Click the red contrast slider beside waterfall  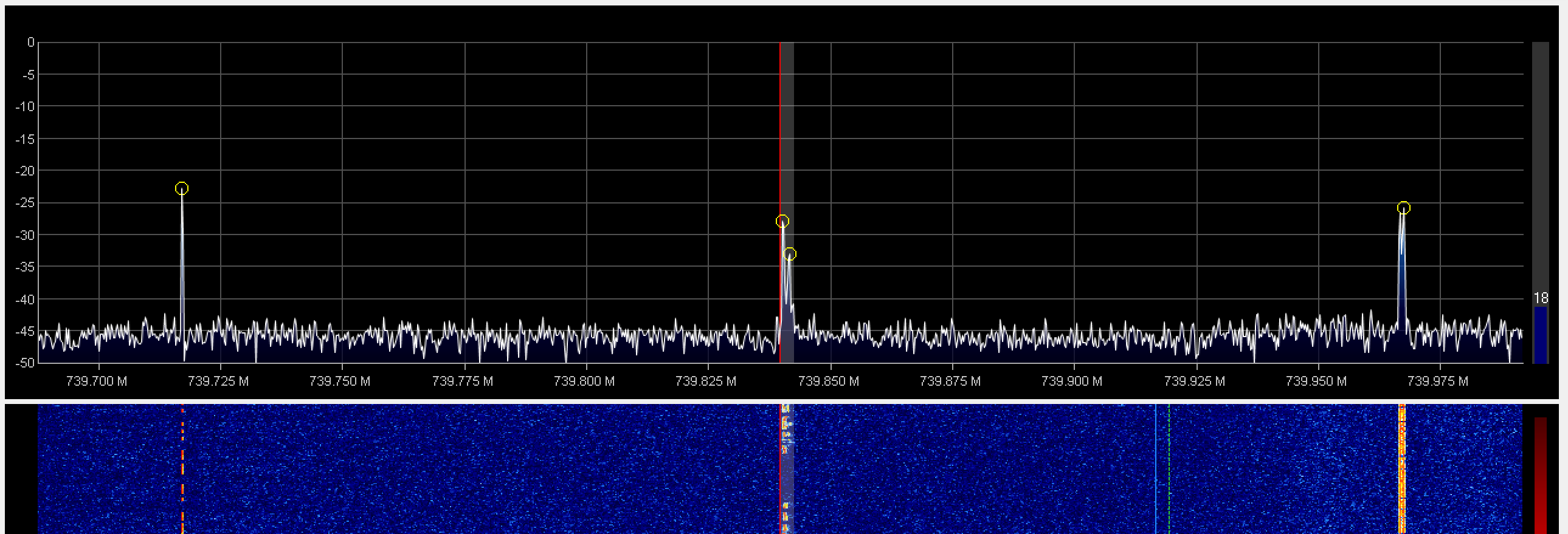(x=1541, y=475)
